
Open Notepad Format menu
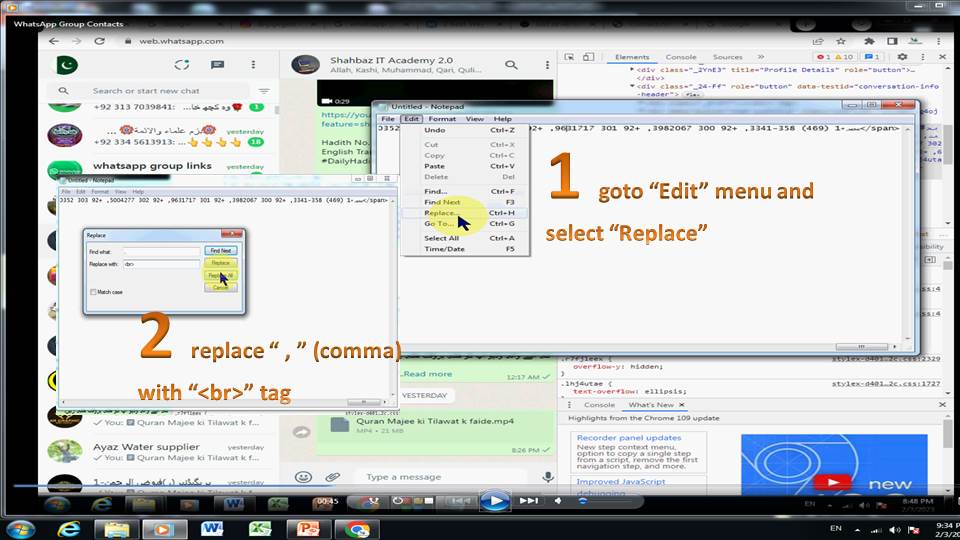tap(442, 119)
